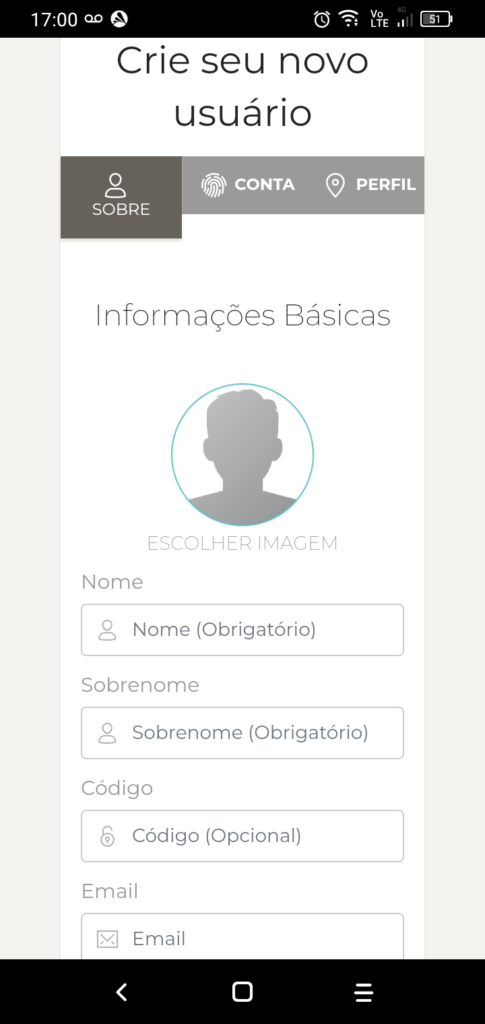The image size is (485, 1024).
Task: Go to the PERFIL tab
Action: [369, 185]
